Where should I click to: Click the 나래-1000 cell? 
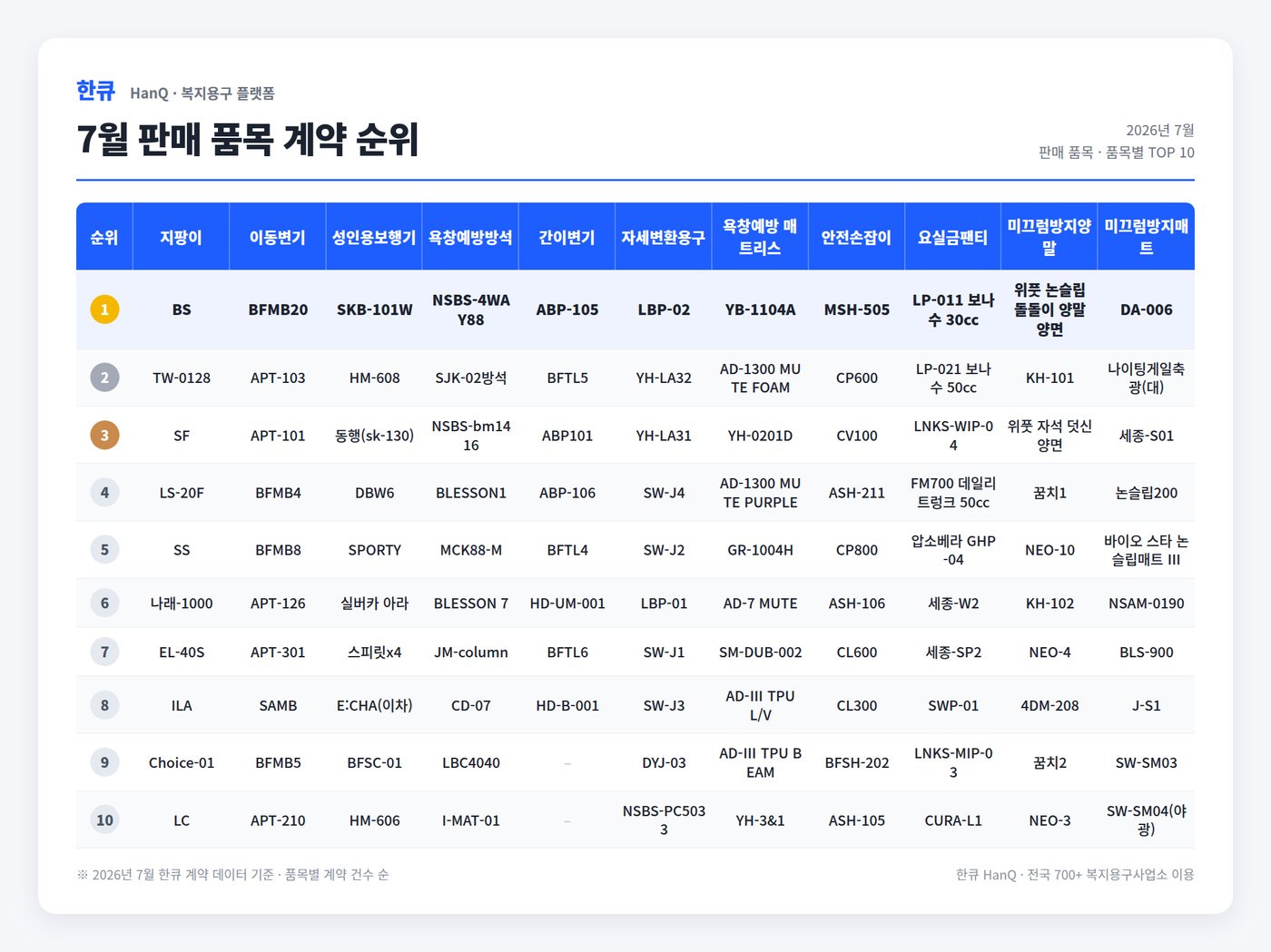click(182, 604)
